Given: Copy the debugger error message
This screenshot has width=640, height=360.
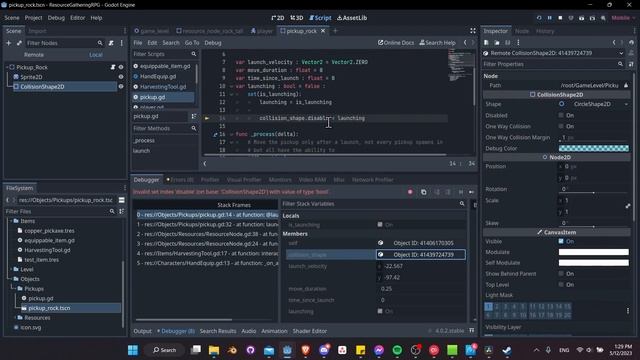Looking at the screenshot, I should pos(424,192).
